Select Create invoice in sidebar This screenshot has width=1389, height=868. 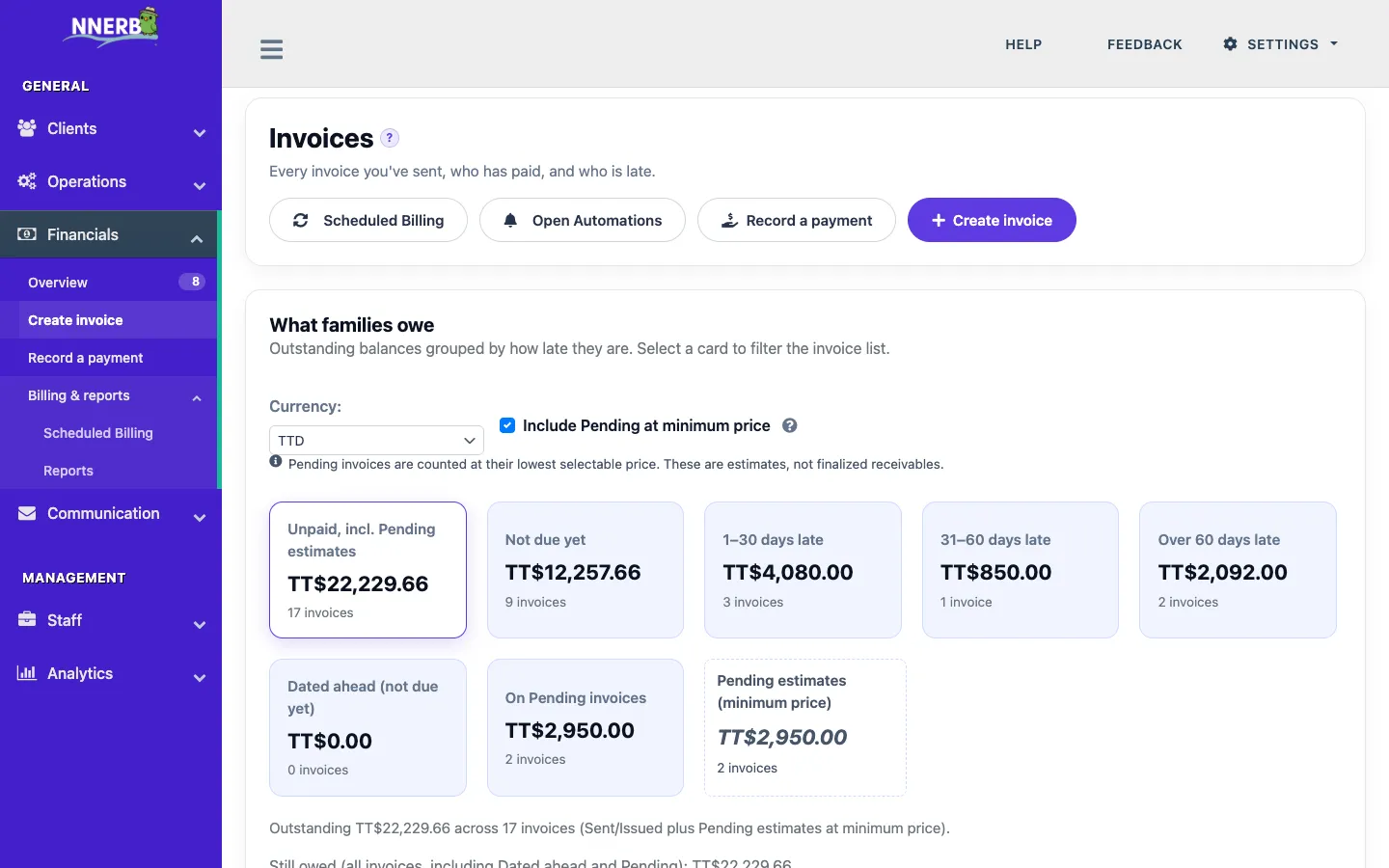pos(108,320)
